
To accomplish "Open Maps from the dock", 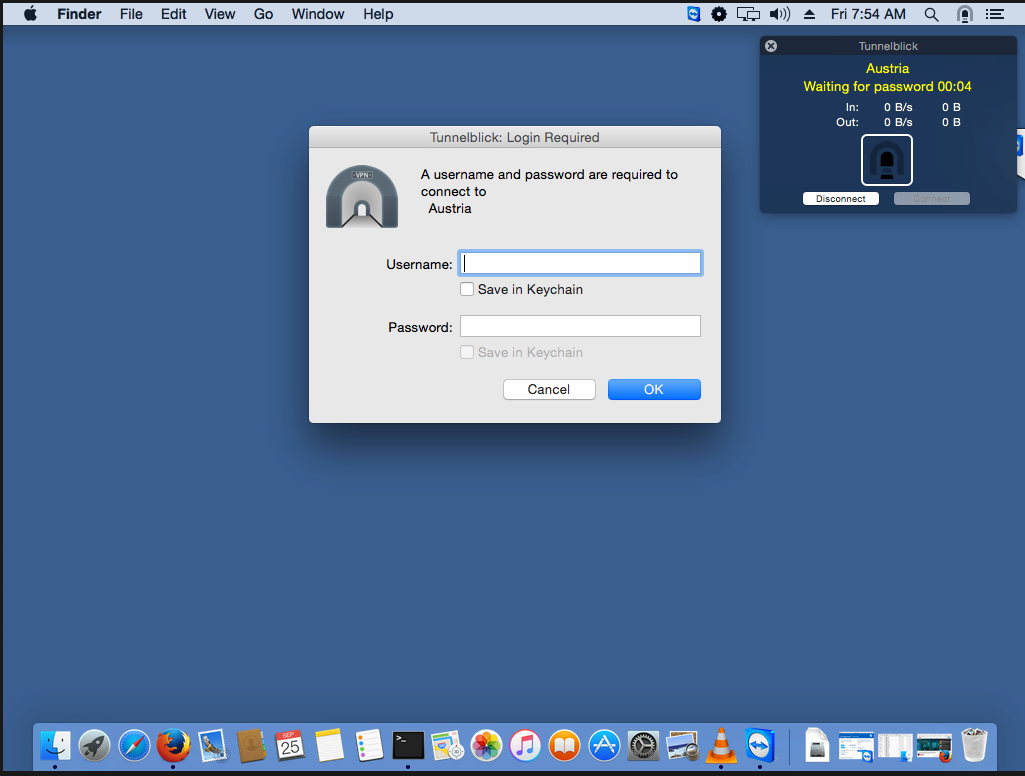I will [447, 745].
